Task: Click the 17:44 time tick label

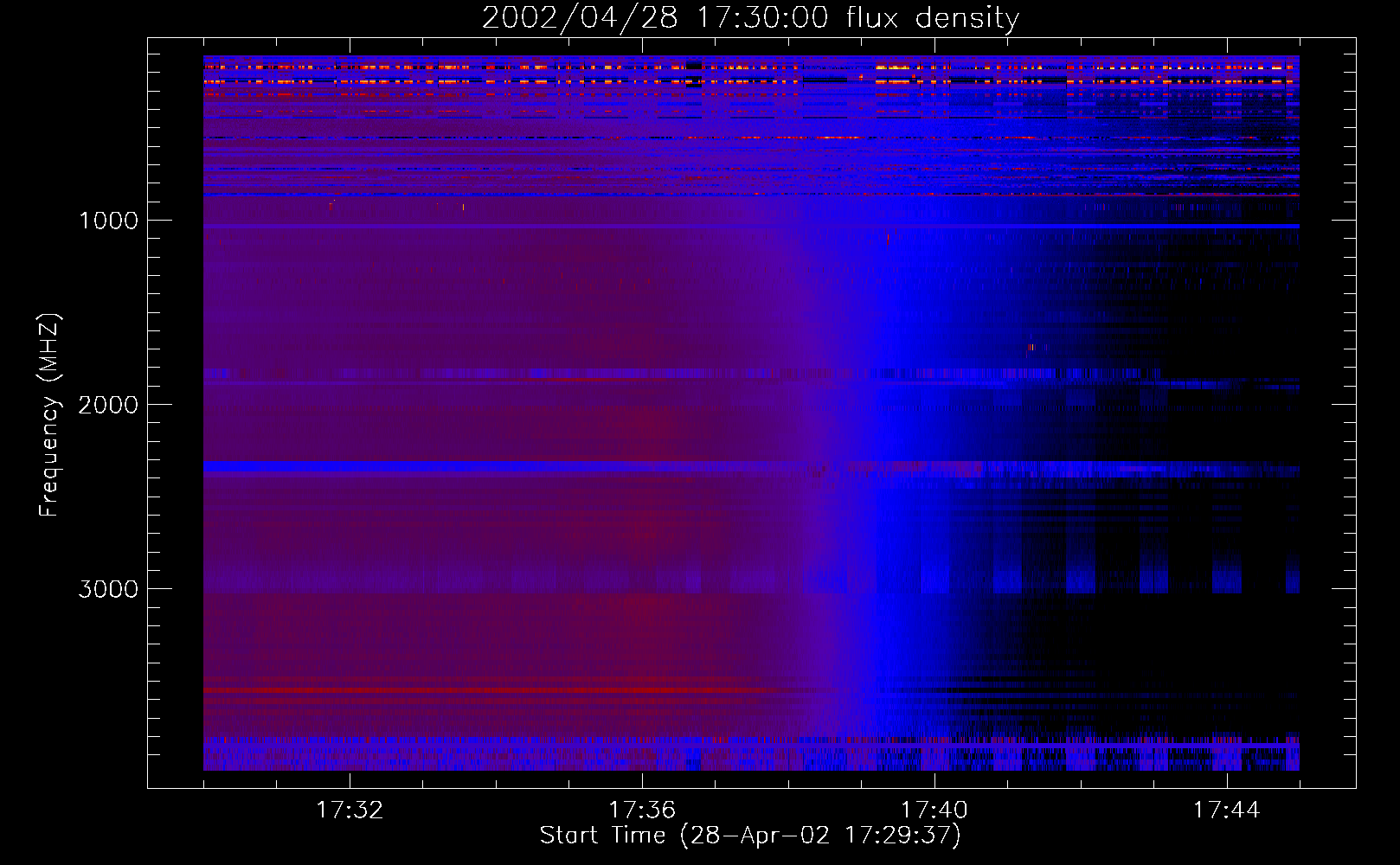Action: click(x=1227, y=811)
